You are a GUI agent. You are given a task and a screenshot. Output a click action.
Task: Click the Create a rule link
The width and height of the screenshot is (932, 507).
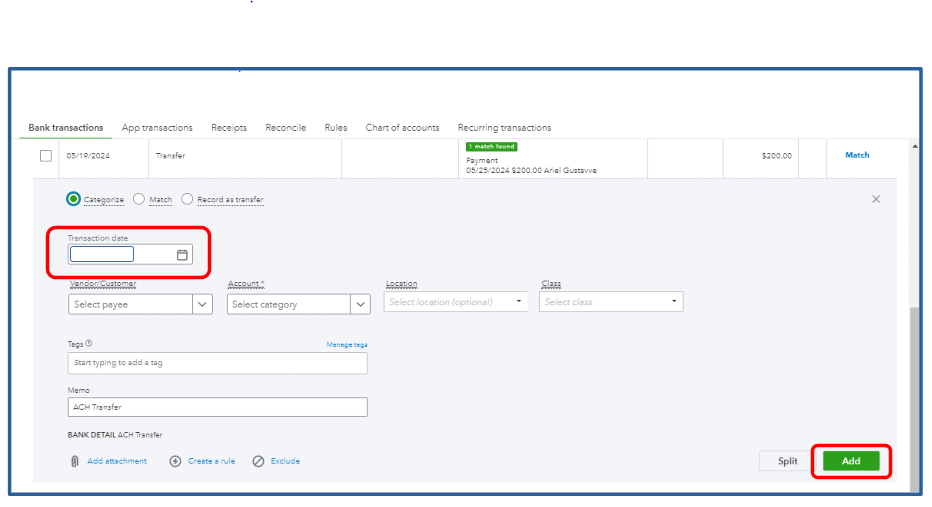point(212,461)
